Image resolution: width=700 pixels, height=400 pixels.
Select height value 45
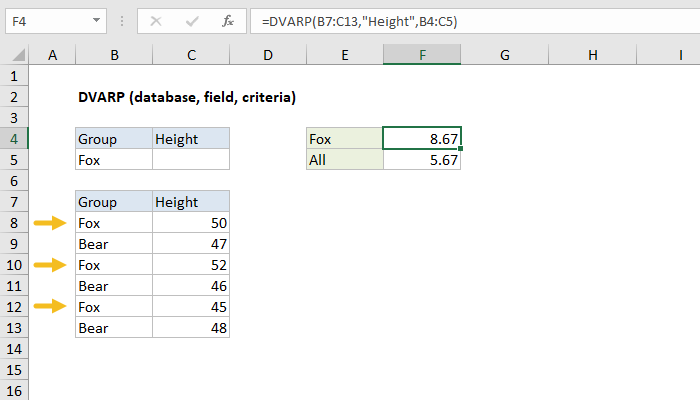(x=191, y=307)
